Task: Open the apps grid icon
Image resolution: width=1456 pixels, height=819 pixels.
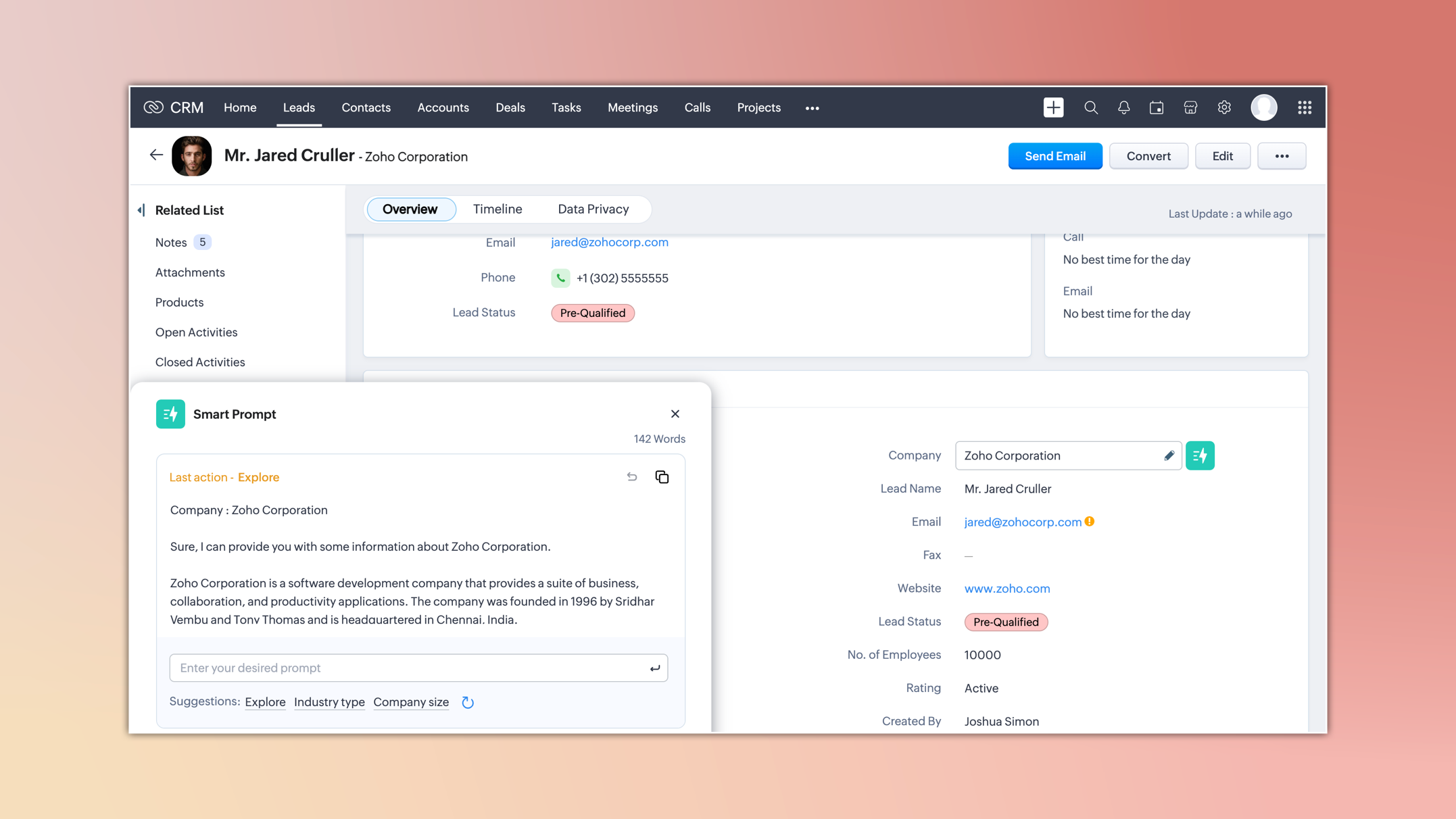Action: [1305, 107]
